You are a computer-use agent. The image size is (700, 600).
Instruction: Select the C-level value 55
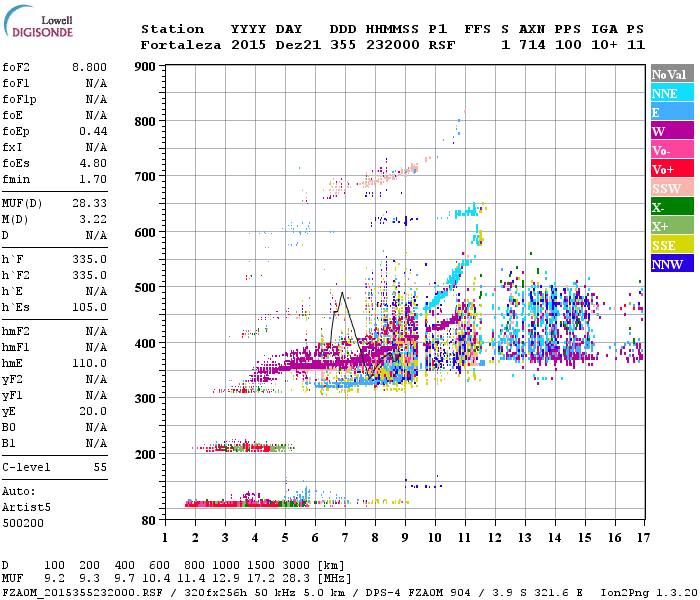coord(100,467)
